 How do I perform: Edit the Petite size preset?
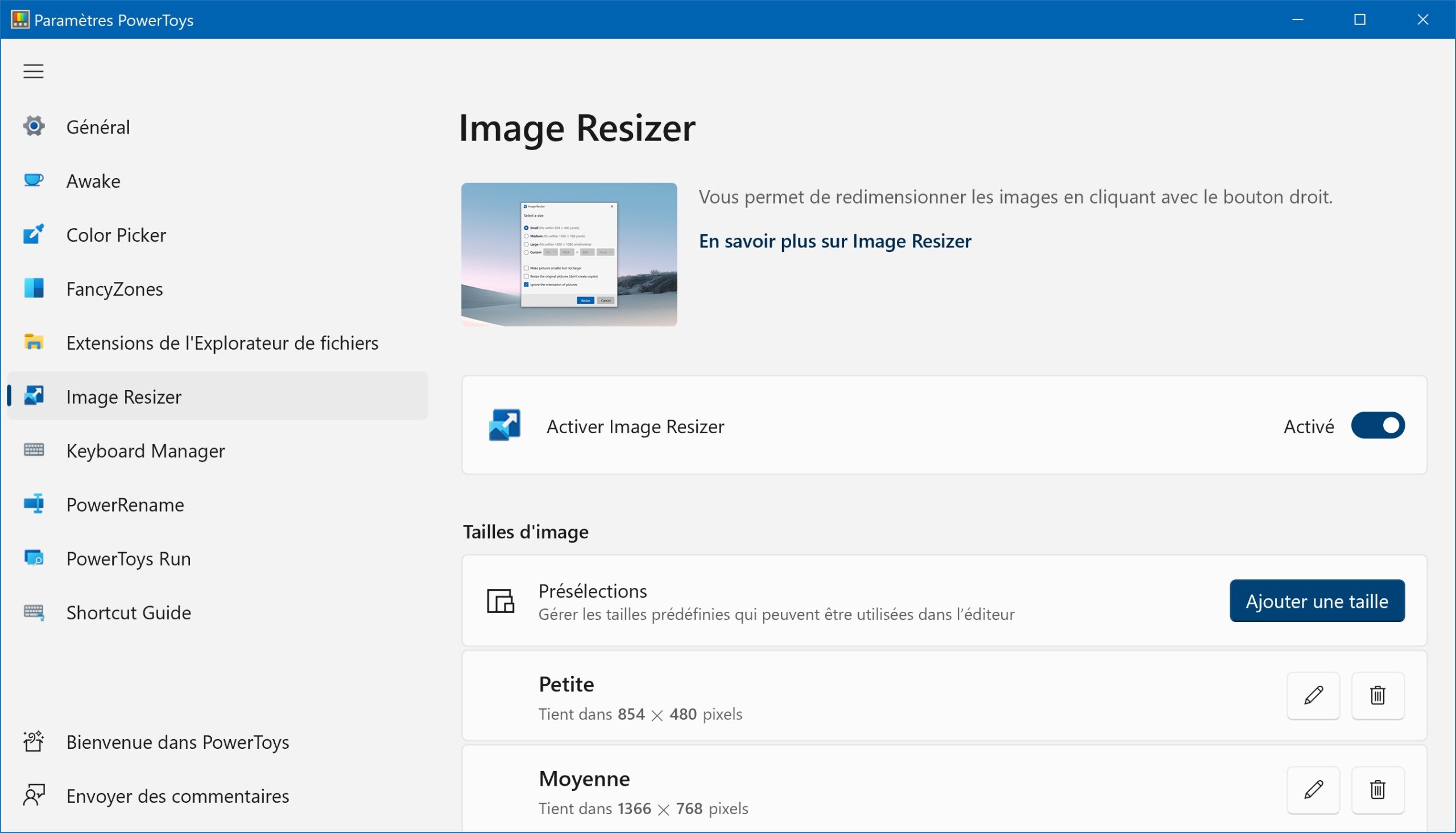pos(1313,695)
